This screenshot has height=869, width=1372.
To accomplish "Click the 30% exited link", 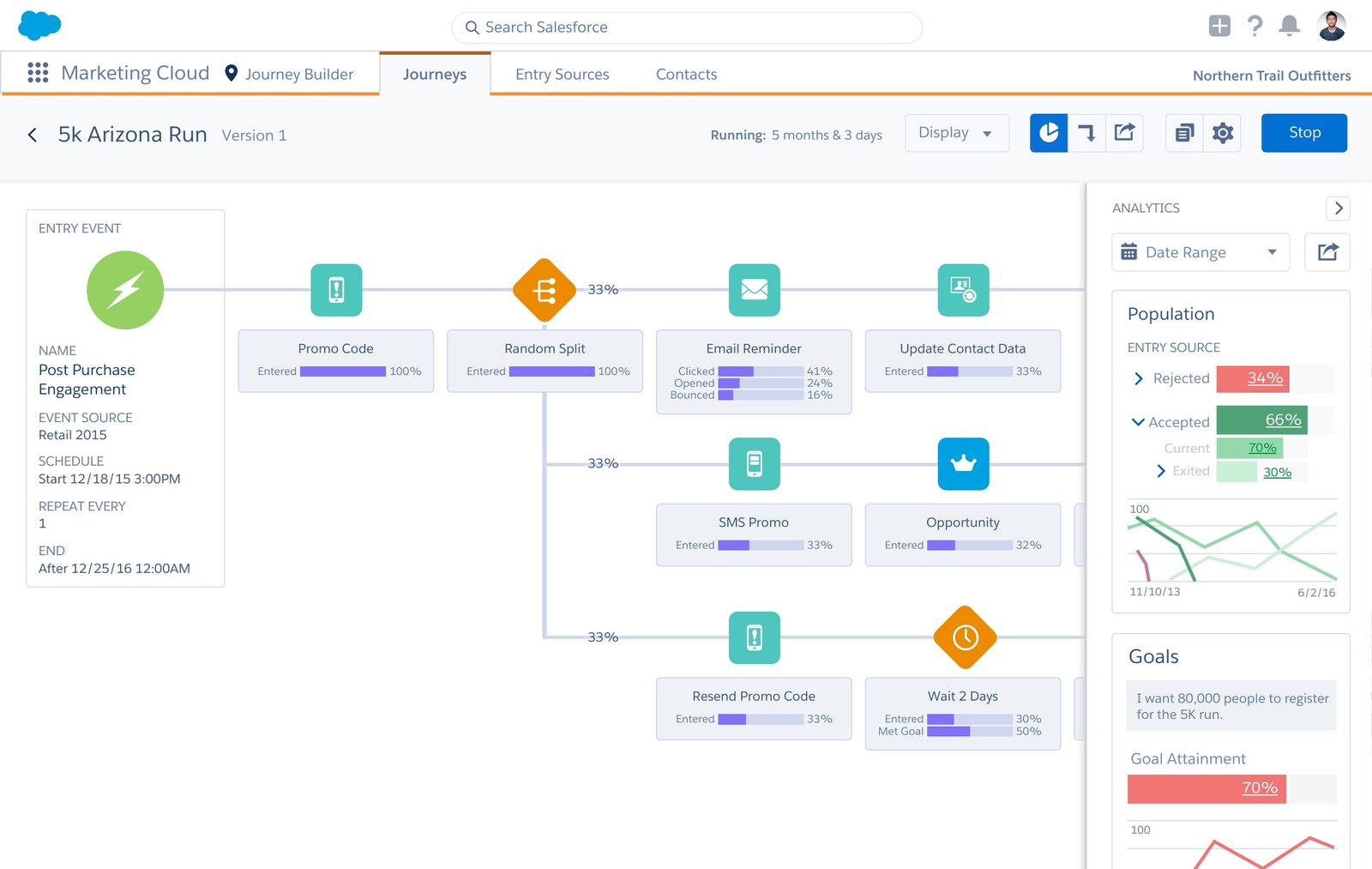I will point(1277,472).
